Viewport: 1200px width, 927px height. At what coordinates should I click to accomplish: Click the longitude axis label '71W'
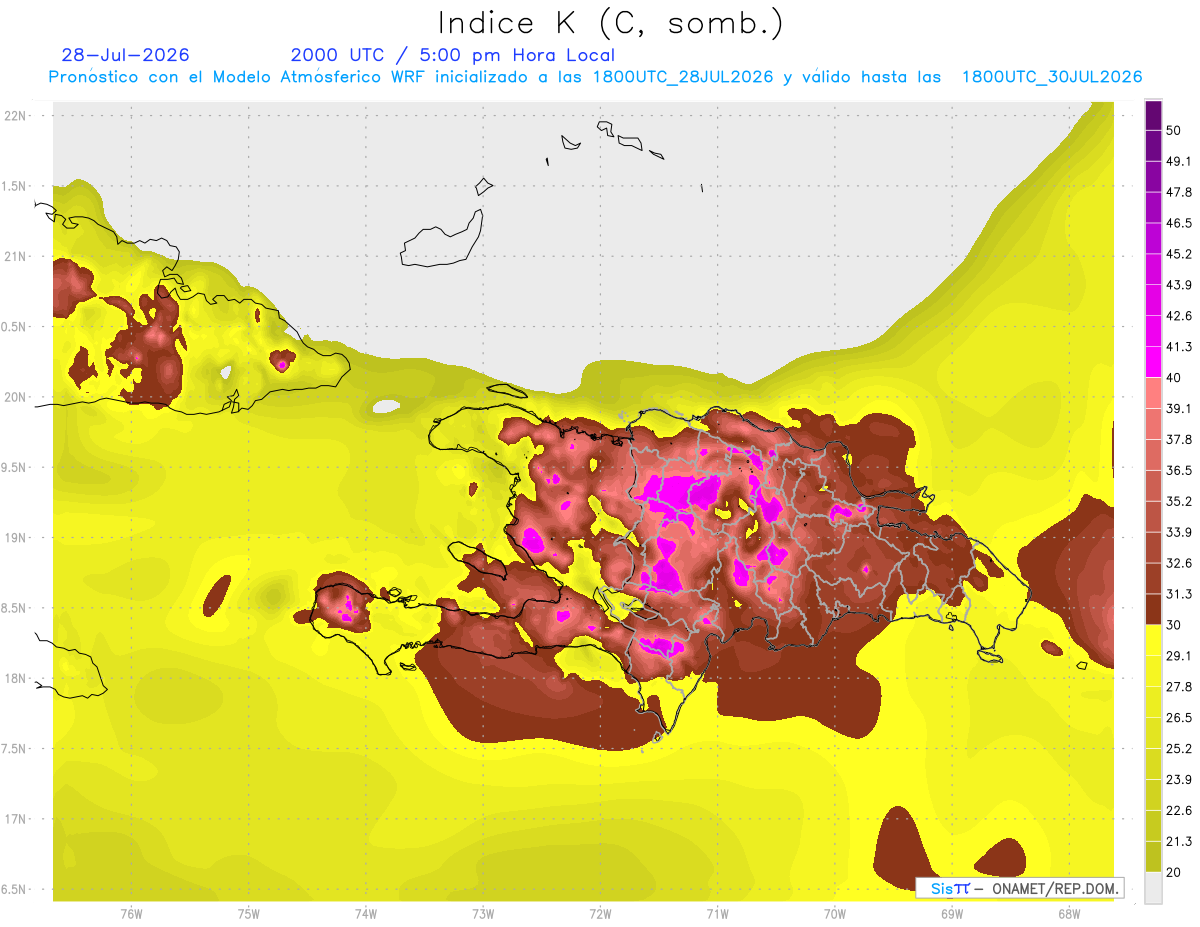(717, 913)
